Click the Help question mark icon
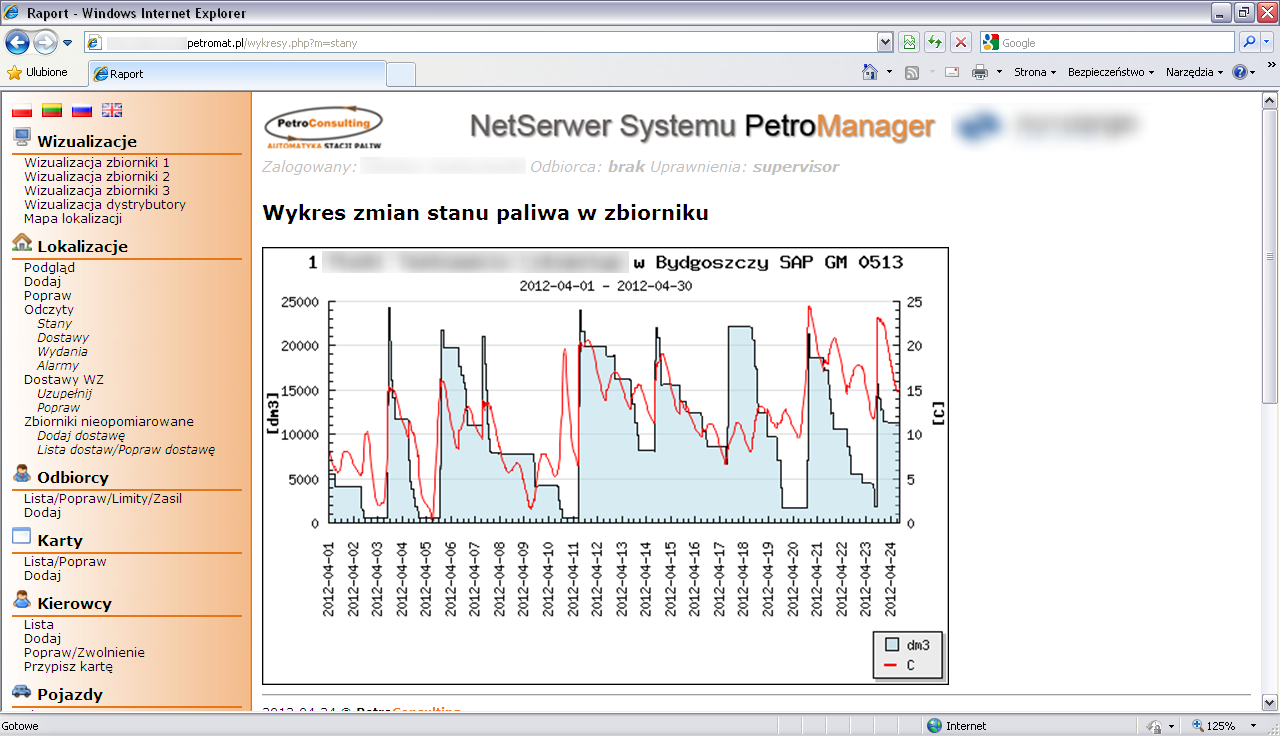 tap(1240, 72)
